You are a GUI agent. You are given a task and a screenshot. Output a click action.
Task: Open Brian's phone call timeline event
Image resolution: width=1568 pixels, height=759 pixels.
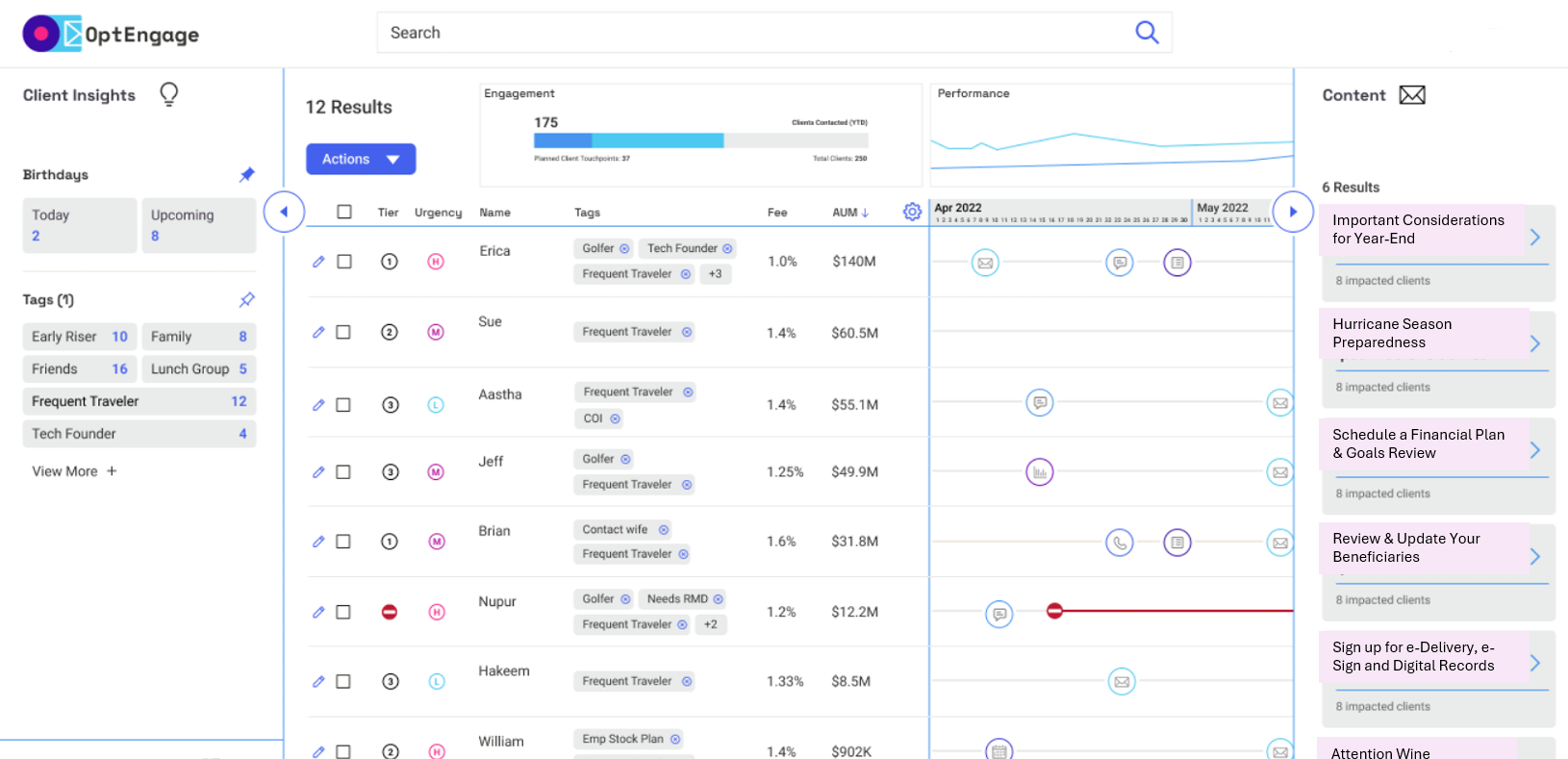coord(1119,543)
